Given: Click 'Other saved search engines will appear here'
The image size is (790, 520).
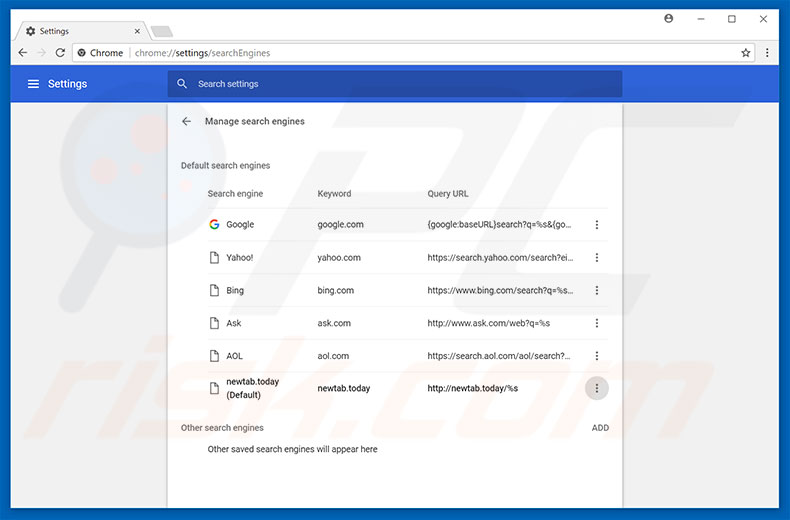Looking at the screenshot, I should pyautogui.click(x=292, y=449).
